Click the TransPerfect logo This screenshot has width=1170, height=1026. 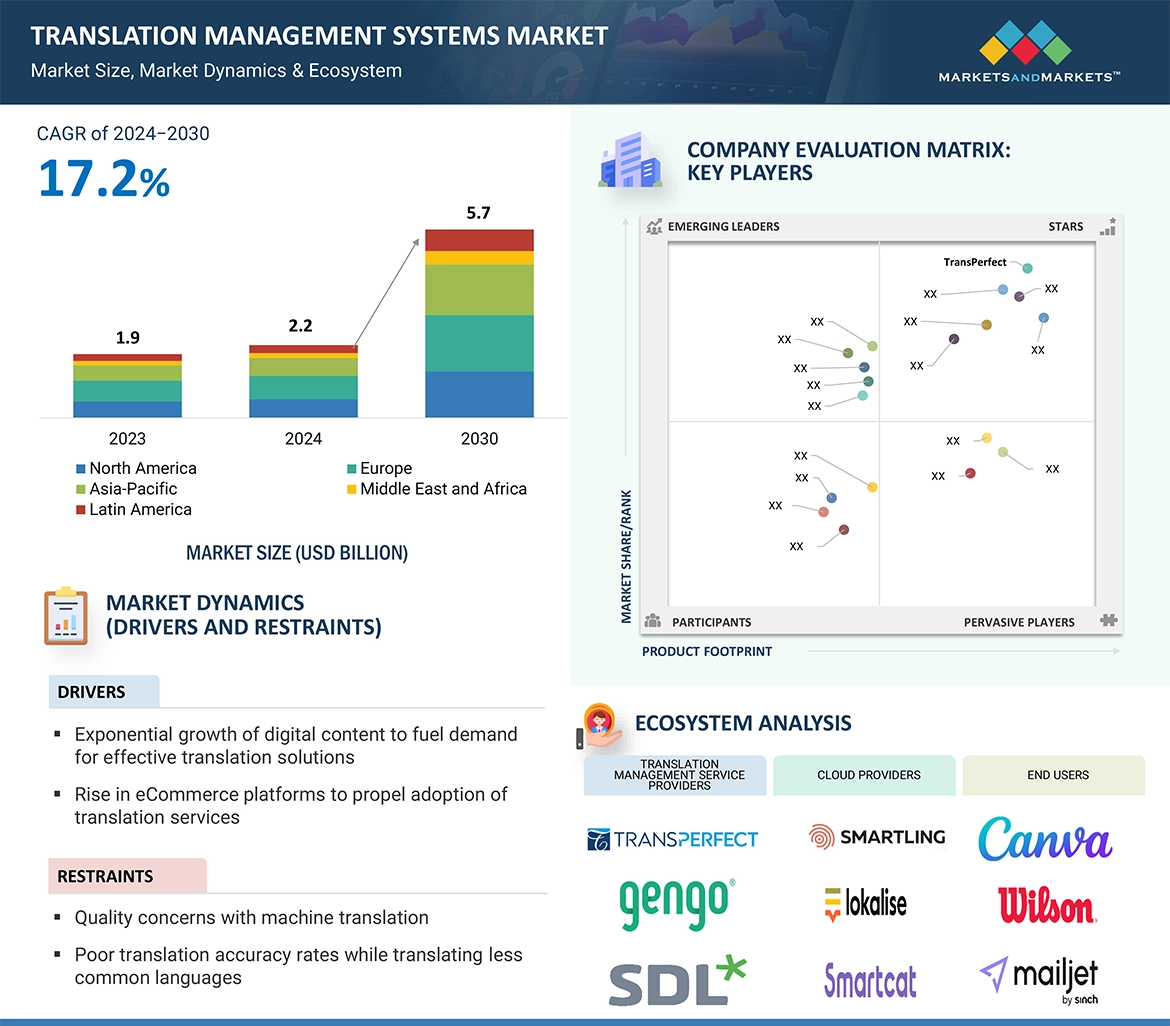672,839
